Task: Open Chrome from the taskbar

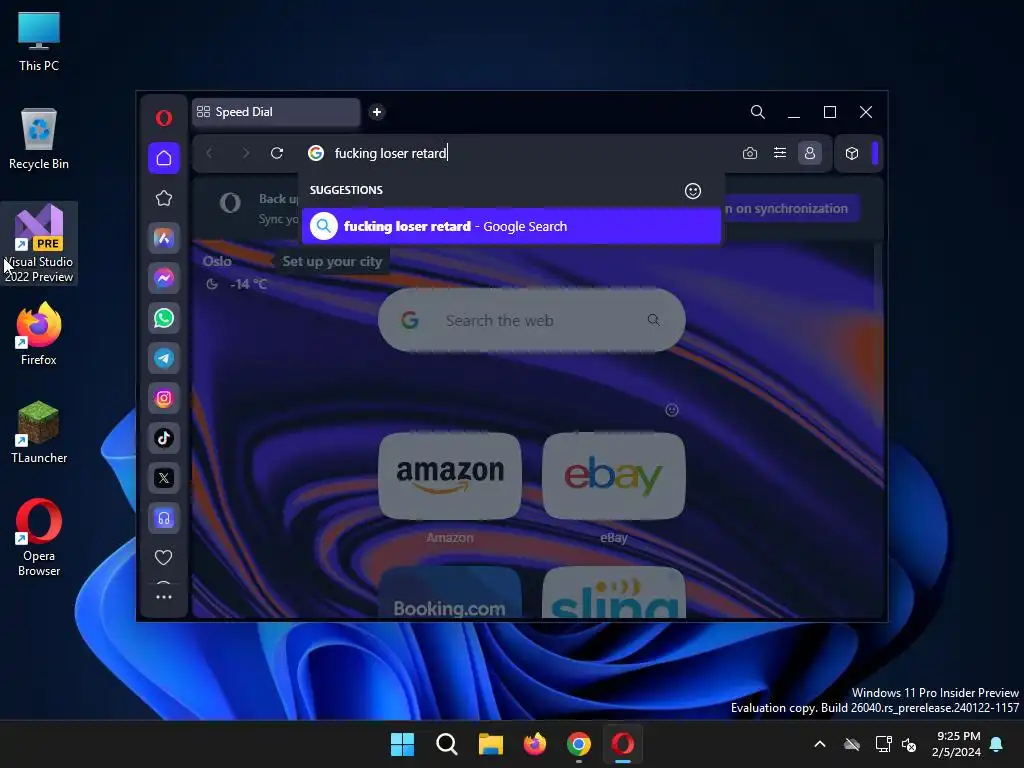Action: 579,744
